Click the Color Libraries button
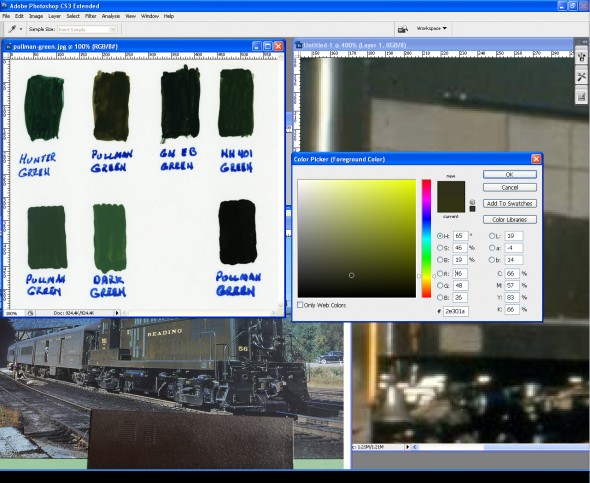This screenshot has width=590, height=483. pos(509,220)
